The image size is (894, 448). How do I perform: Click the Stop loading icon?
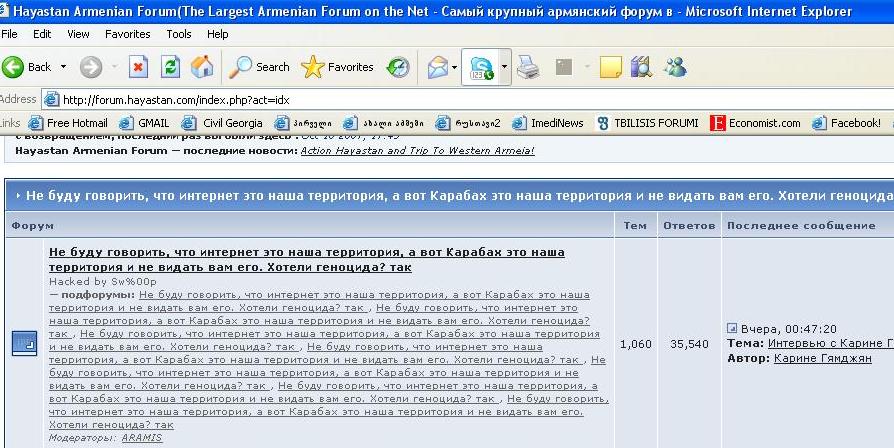(138, 67)
